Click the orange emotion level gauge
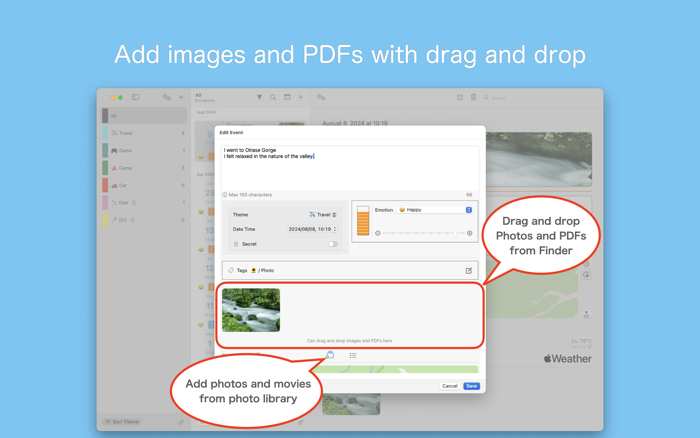Viewport: 700px width, 438px height. (363, 221)
